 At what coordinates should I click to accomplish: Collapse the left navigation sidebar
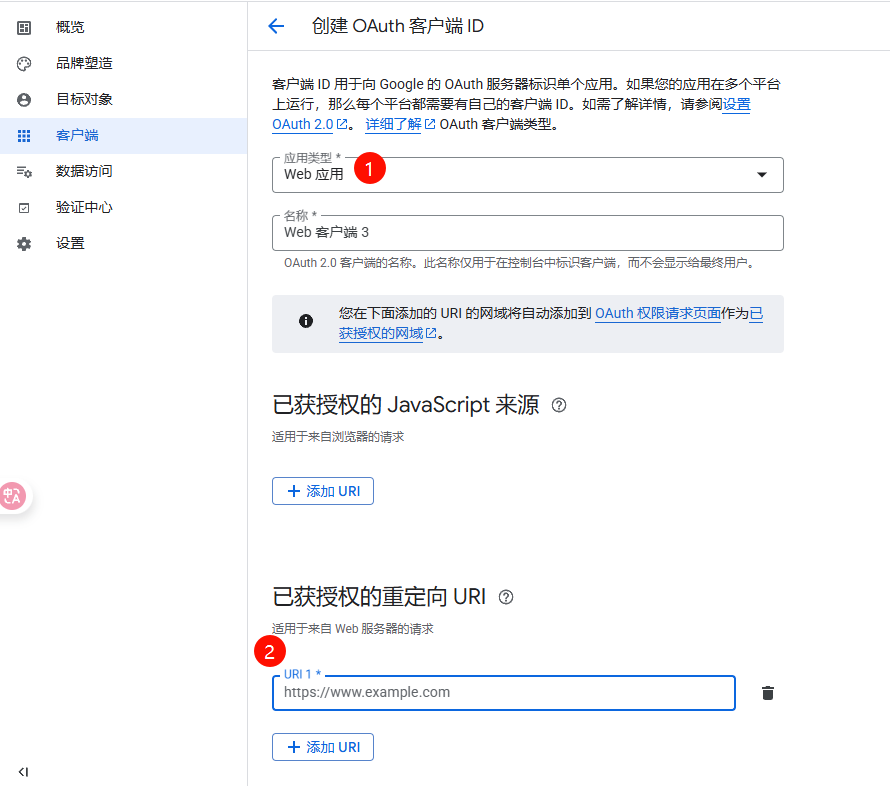[x=24, y=771]
